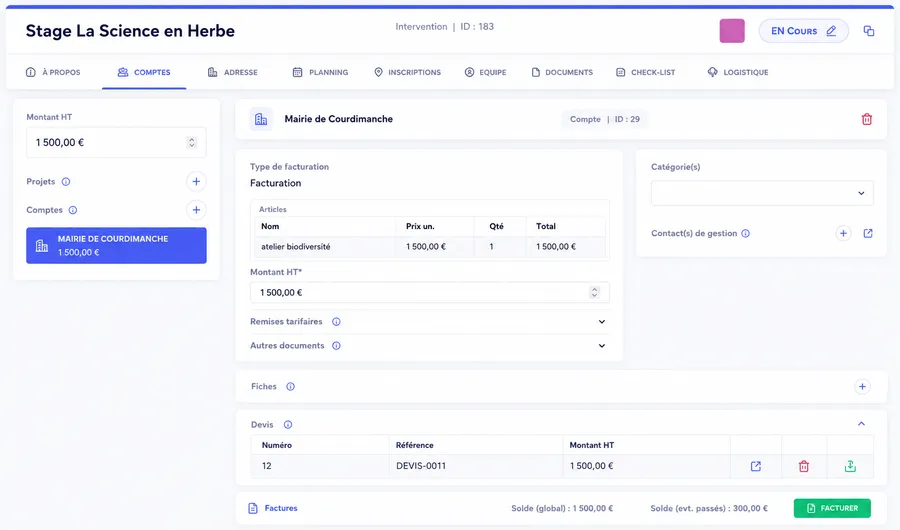This screenshot has width=900, height=530.
Task: Open quote DEVIS-0011 via the external link icon
Action: point(755,466)
